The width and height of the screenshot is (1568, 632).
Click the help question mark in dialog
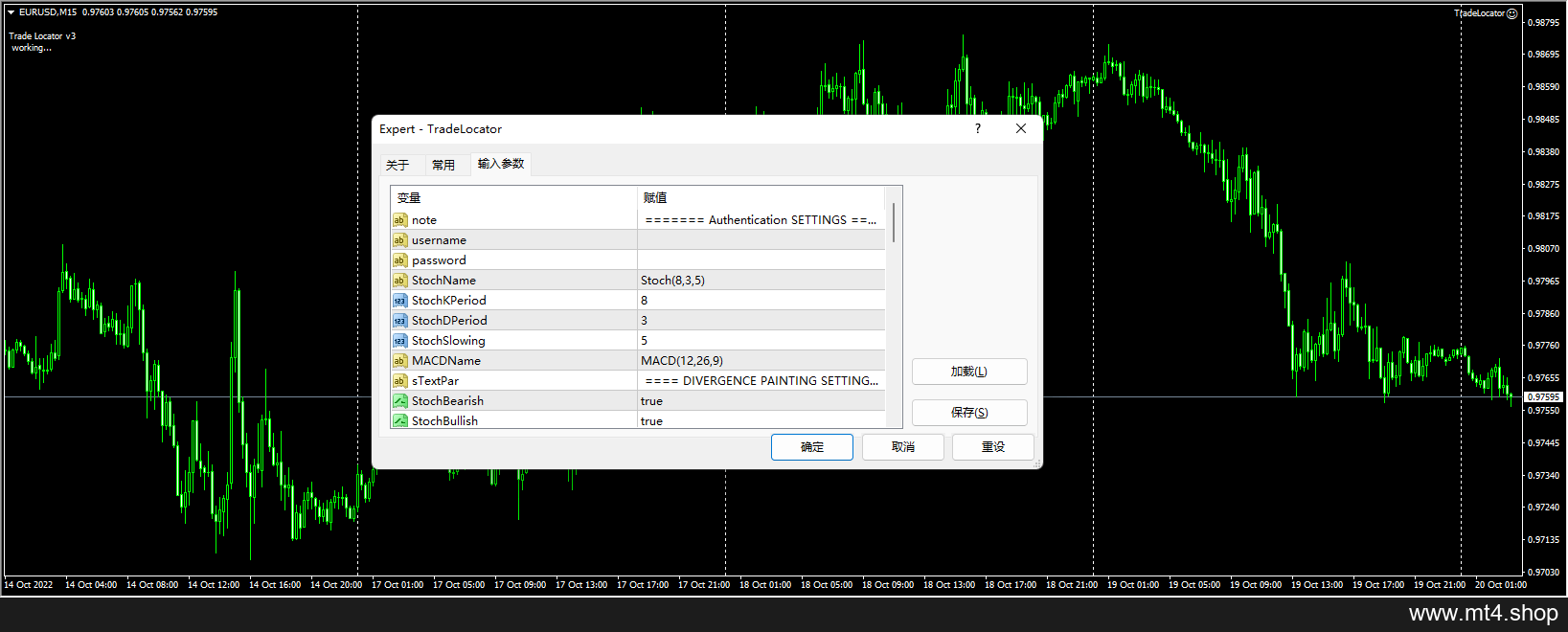click(x=978, y=128)
